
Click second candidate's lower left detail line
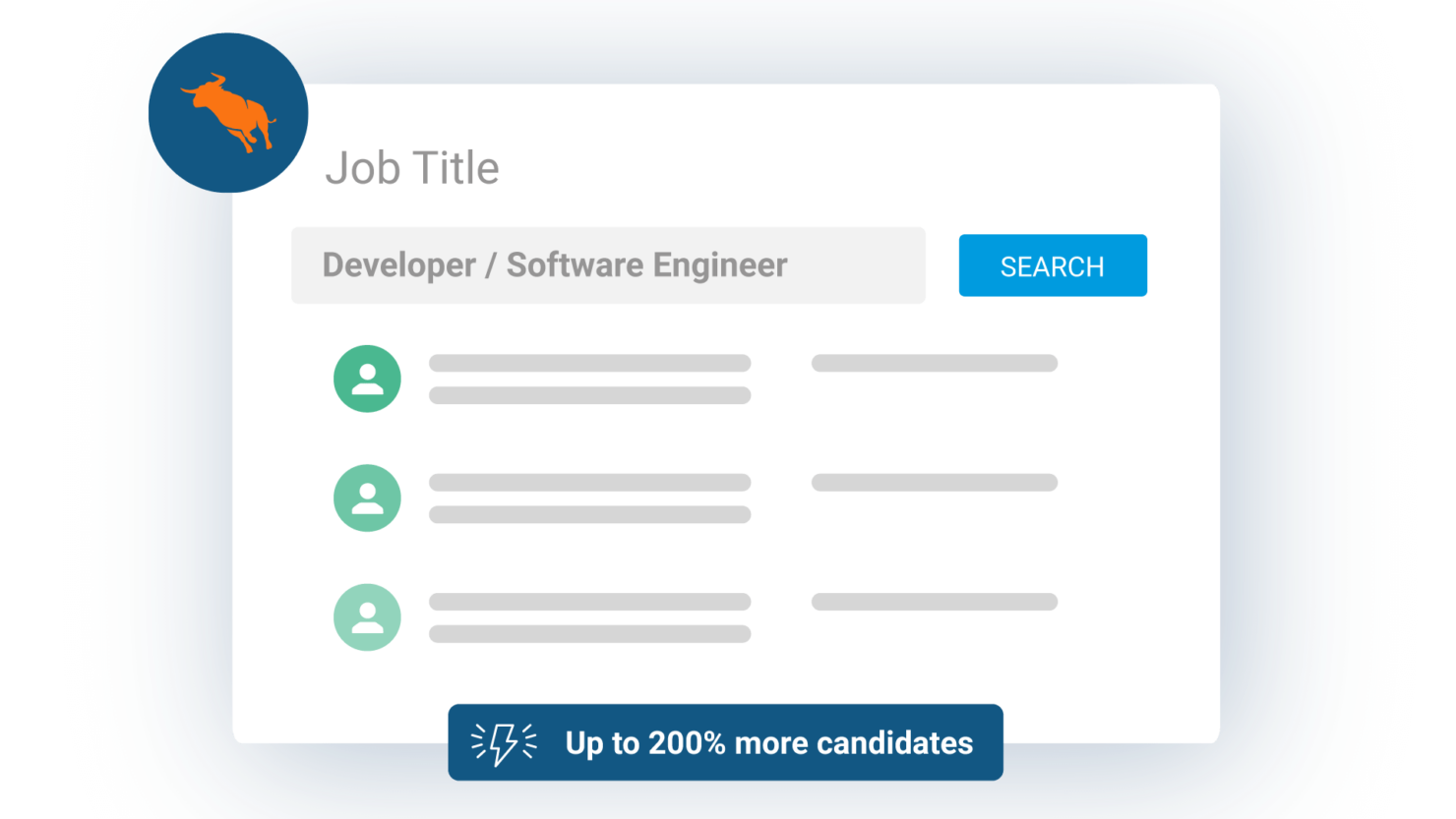point(589,514)
